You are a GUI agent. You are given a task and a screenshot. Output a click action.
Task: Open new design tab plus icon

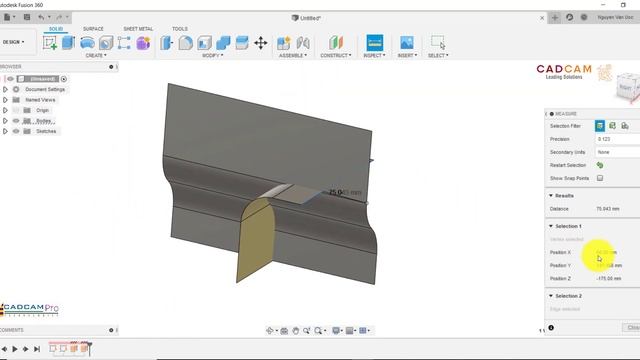pyautogui.click(x=555, y=18)
